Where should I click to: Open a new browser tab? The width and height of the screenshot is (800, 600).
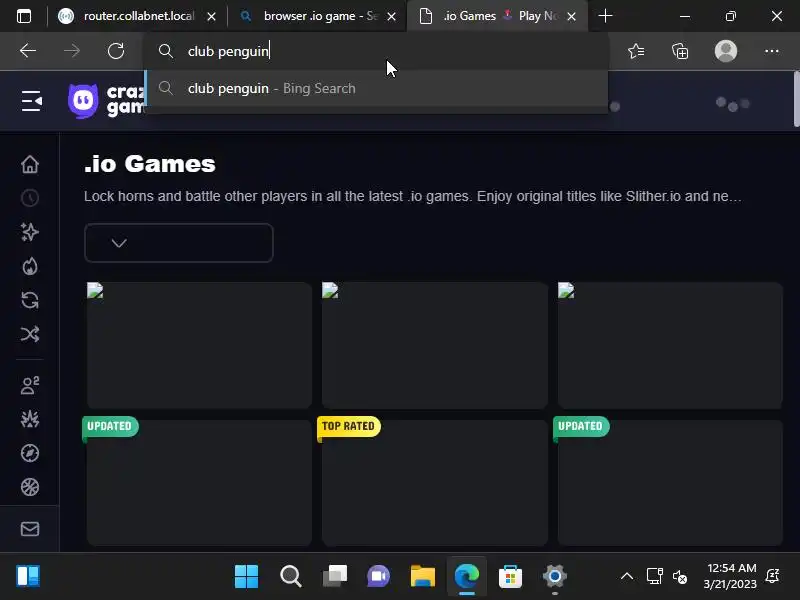pos(605,16)
